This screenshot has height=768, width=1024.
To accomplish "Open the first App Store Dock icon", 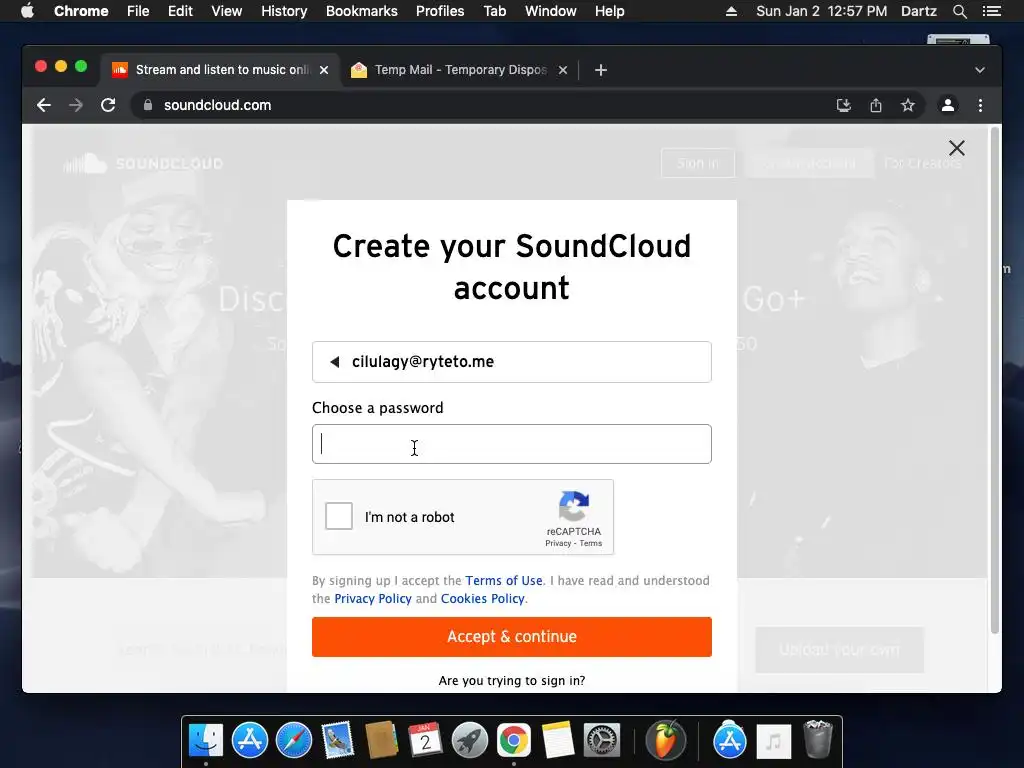I will coord(249,741).
